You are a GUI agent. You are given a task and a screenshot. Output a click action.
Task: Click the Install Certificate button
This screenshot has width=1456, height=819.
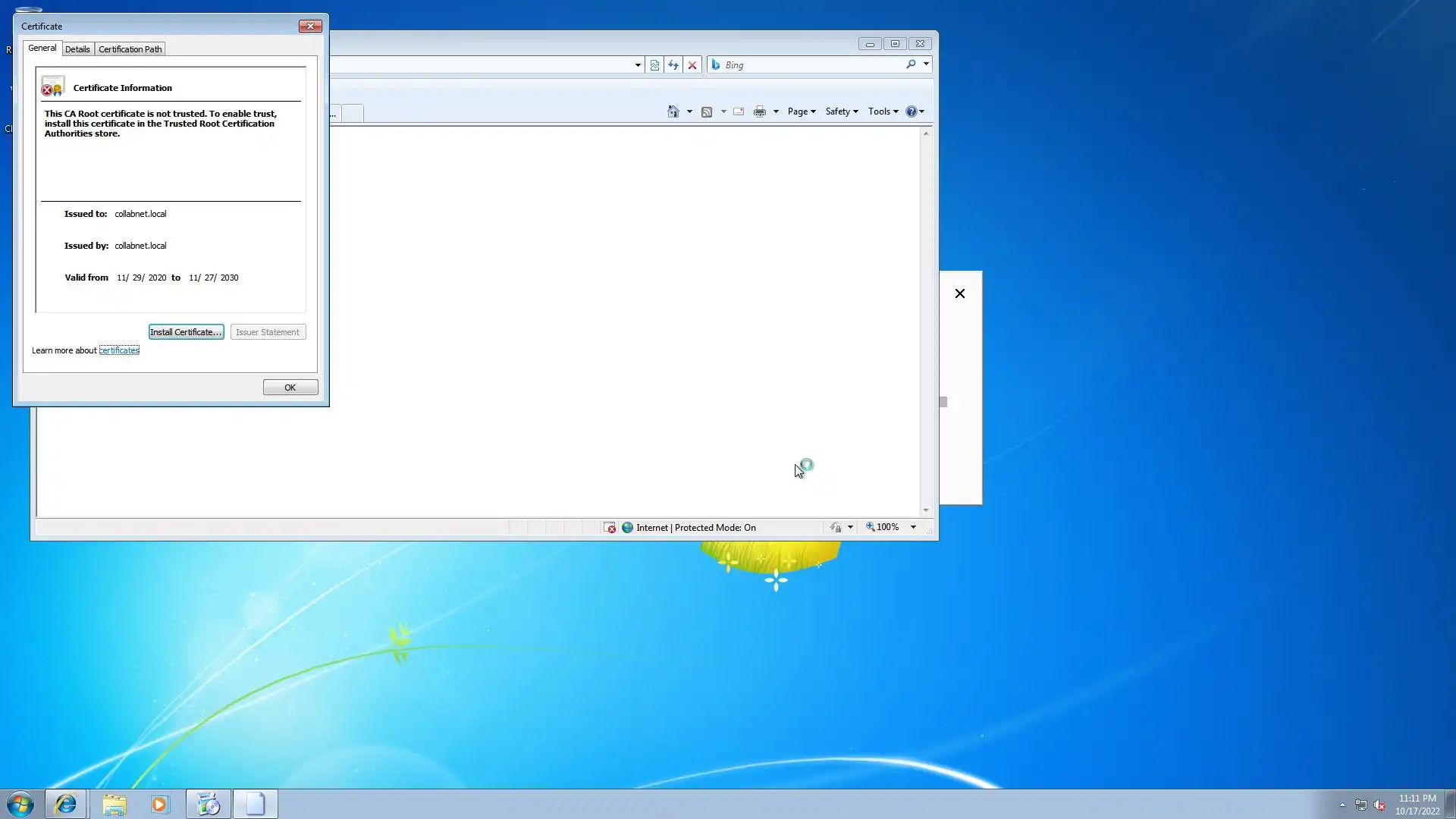186,332
